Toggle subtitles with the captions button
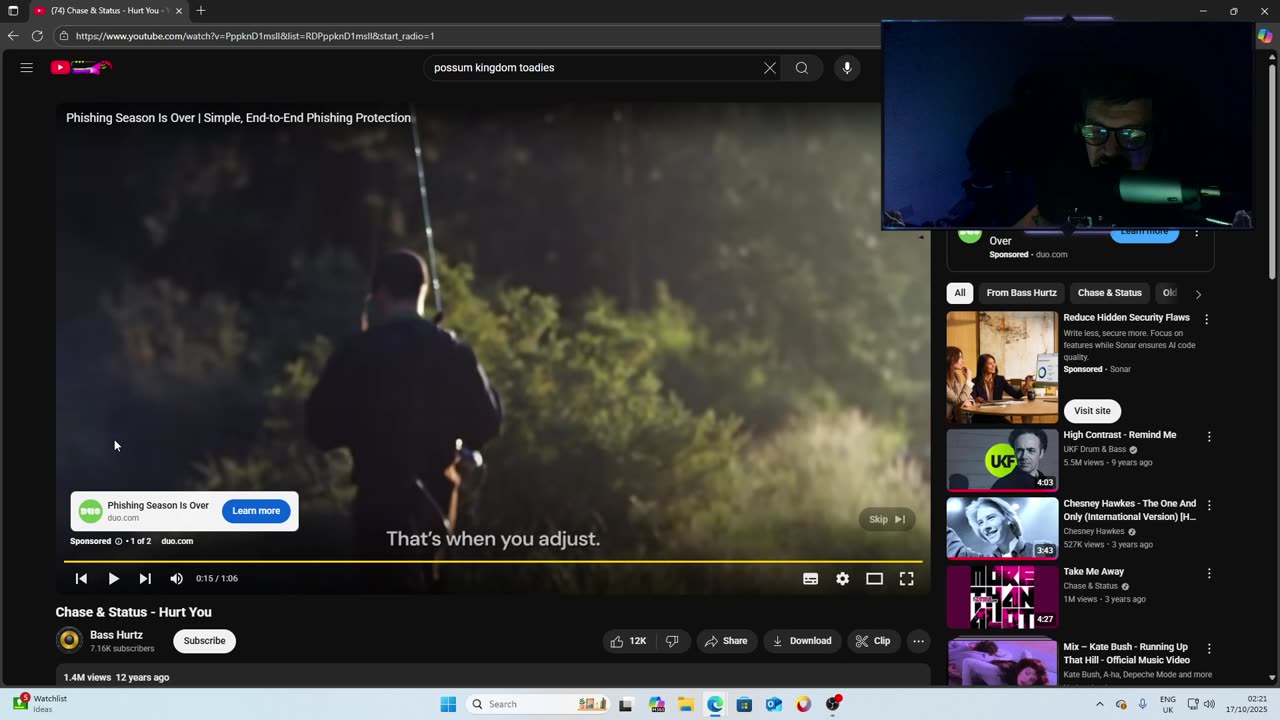The image size is (1280, 720). 811,579
